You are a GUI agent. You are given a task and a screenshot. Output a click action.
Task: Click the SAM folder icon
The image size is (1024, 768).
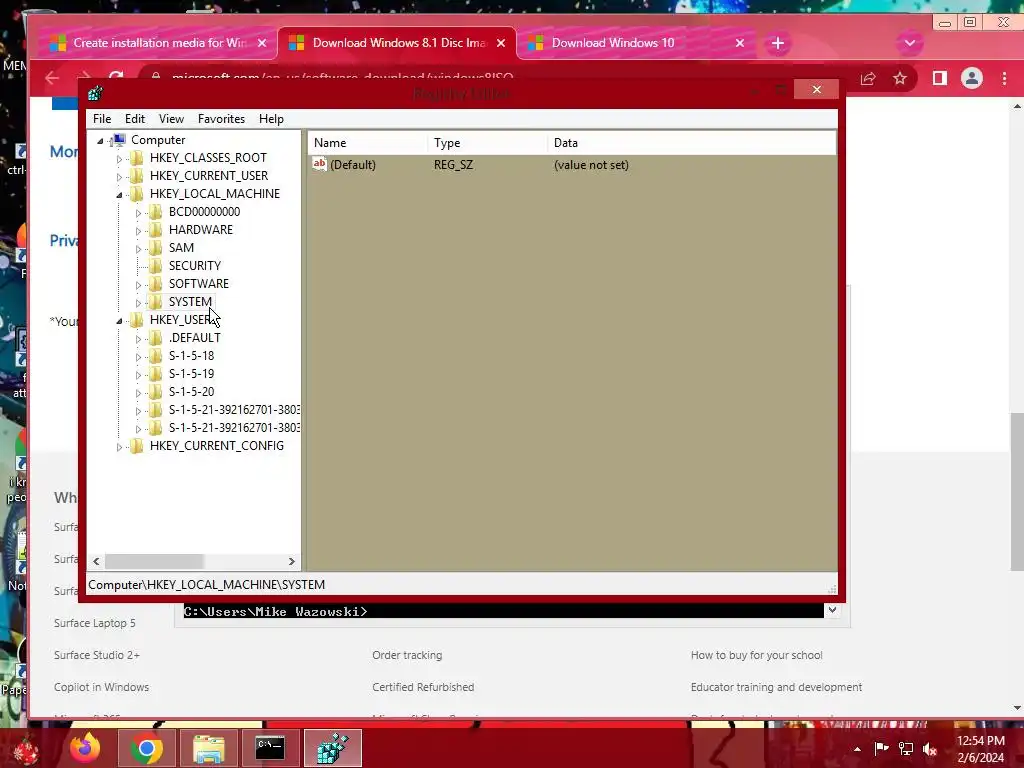[x=155, y=248]
